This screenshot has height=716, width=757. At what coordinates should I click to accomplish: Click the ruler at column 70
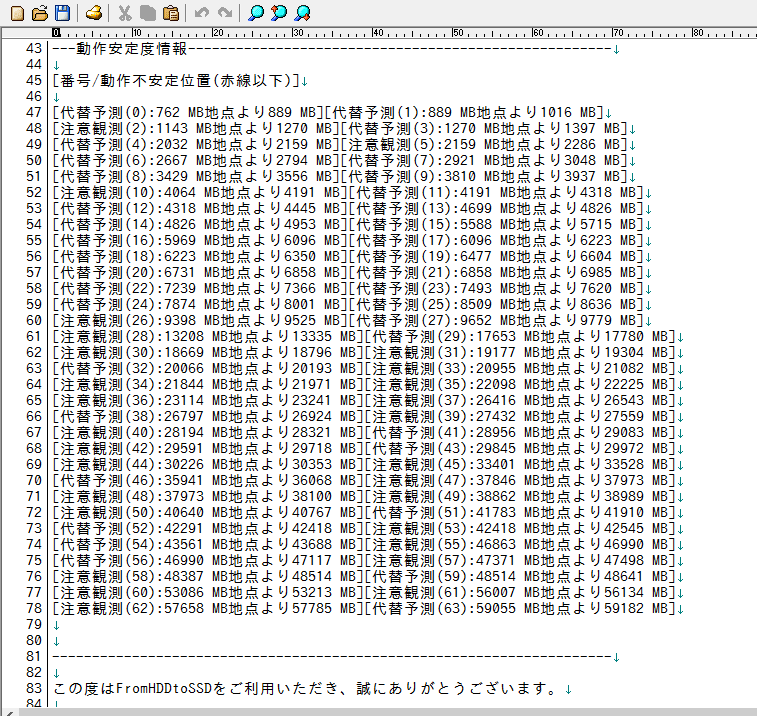[x=617, y=33]
